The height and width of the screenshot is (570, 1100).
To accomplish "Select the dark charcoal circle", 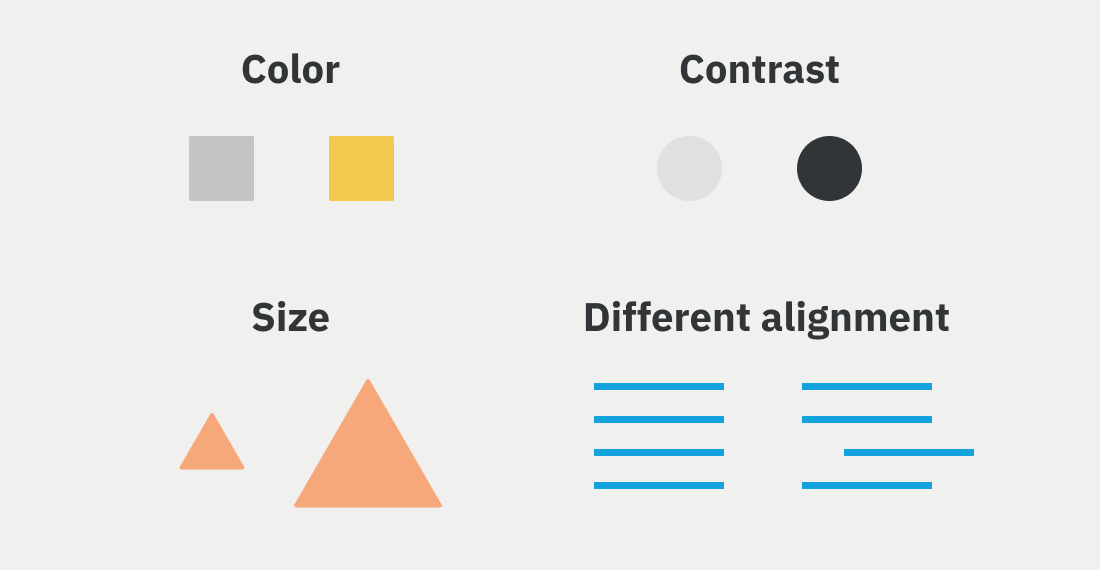I will [x=829, y=168].
